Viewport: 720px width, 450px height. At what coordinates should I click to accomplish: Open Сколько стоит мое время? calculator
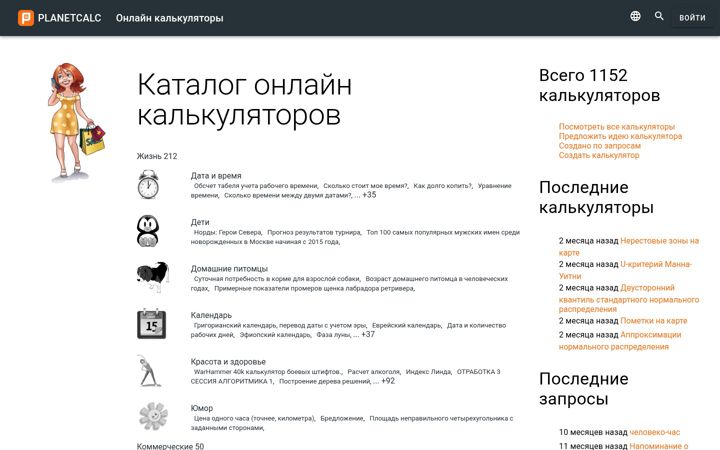click(x=366, y=186)
